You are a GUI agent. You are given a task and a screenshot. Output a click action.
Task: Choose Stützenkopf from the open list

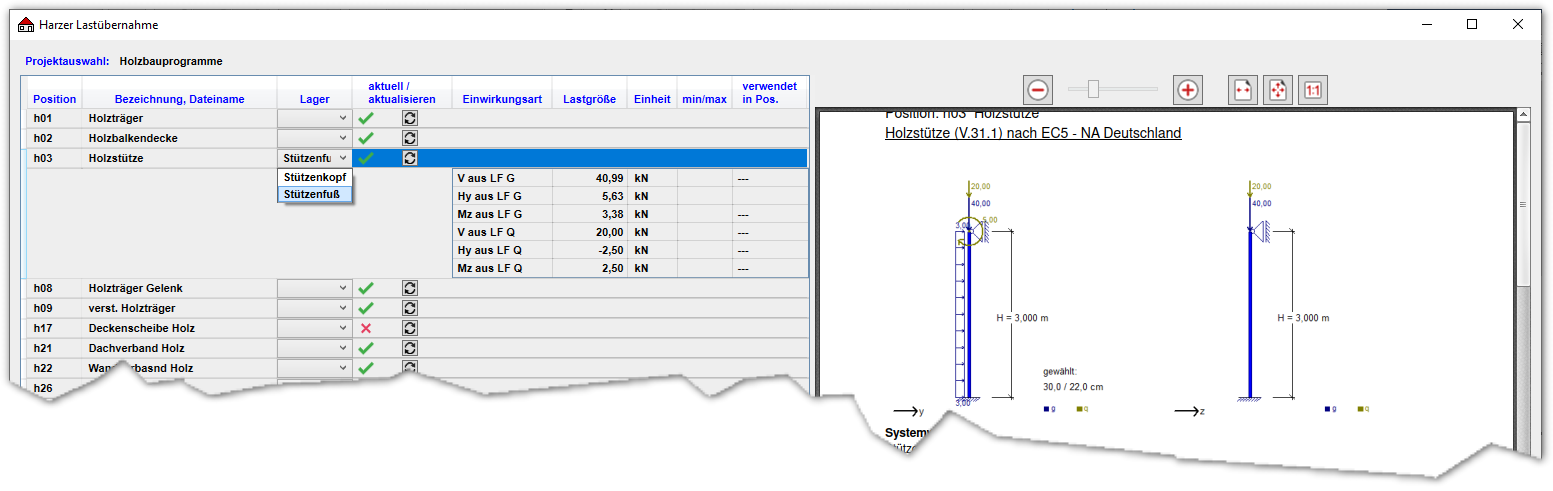(314, 177)
